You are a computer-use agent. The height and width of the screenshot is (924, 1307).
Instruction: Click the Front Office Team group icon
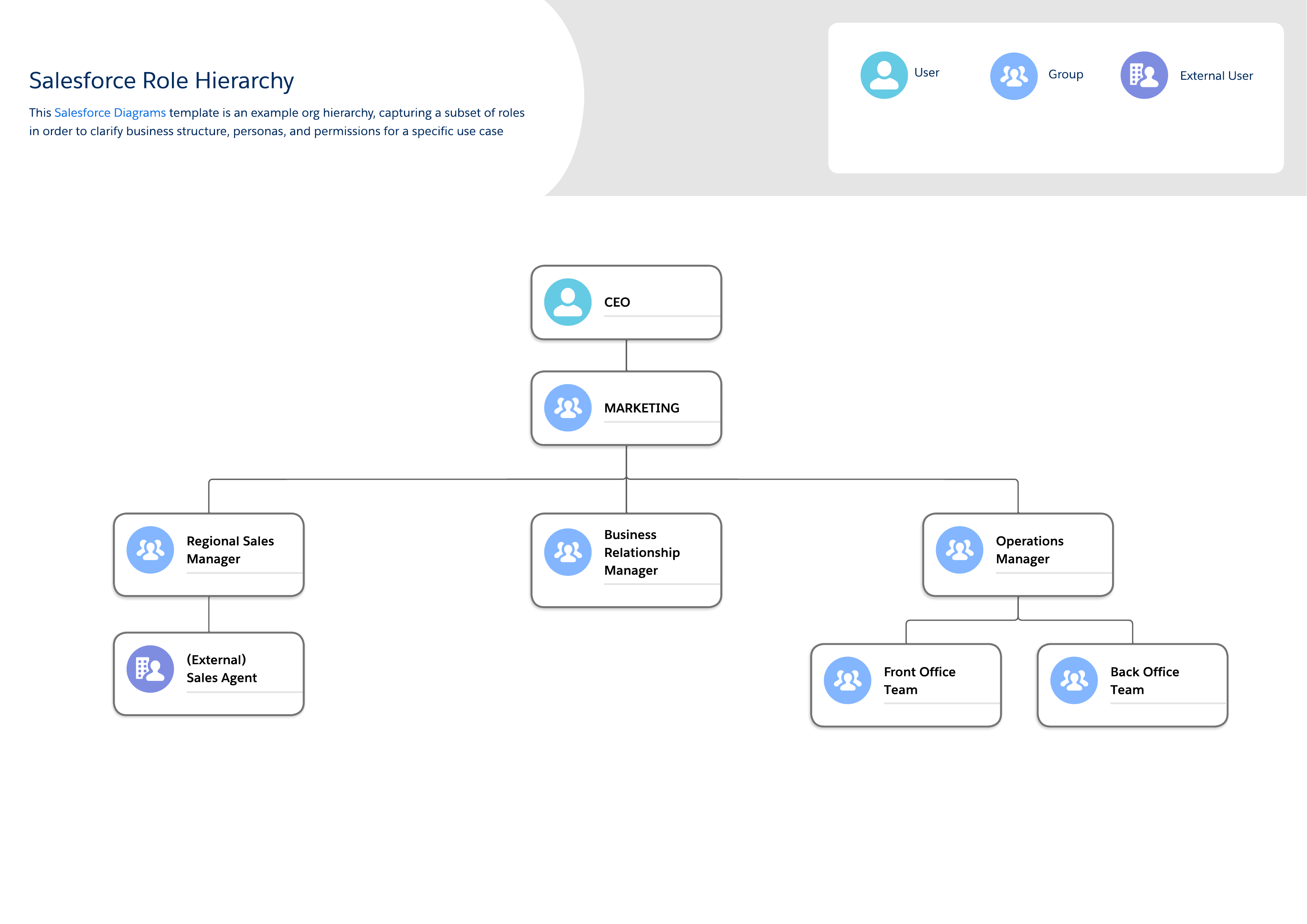pyautogui.click(x=847, y=680)
